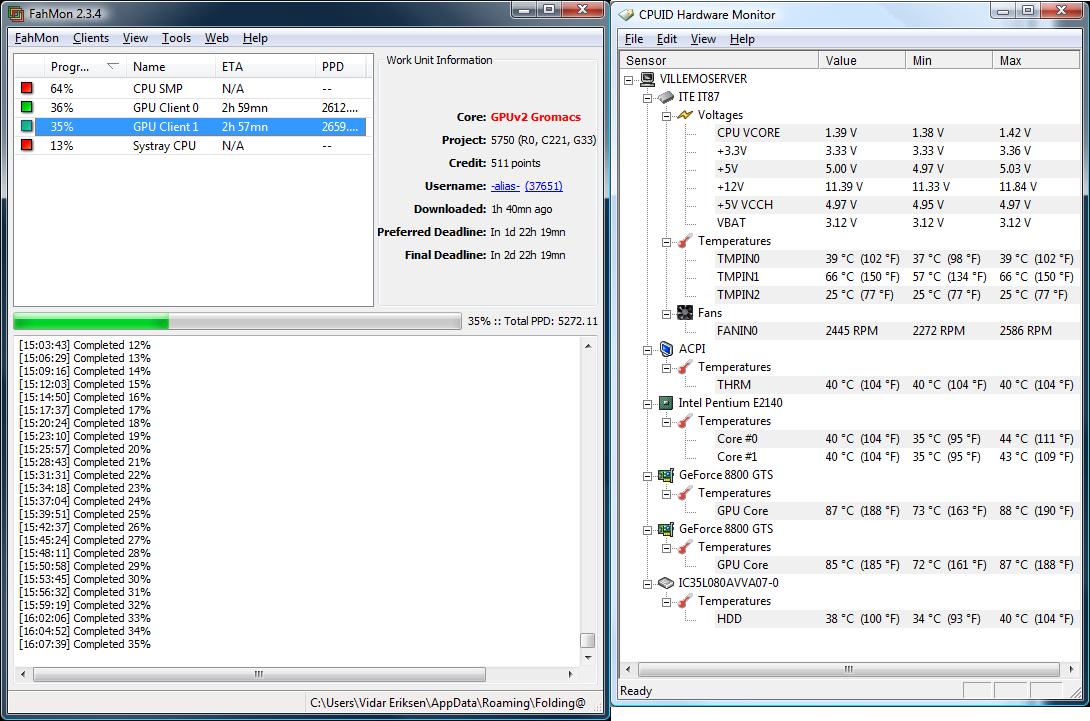
Task: Collapse the Fans node
Action: tap(666, 314)
